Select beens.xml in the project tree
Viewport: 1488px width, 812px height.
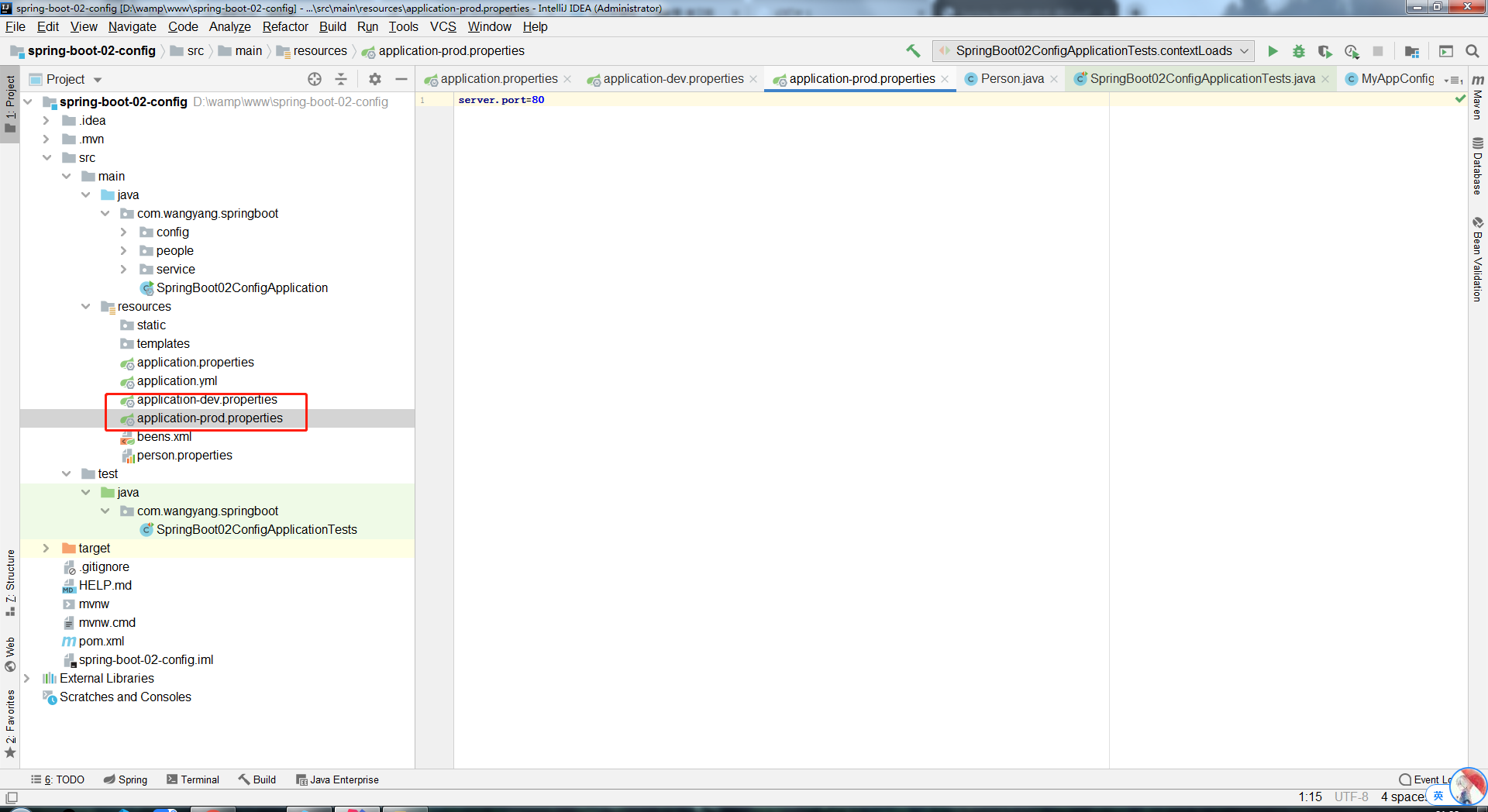[164, 437]
